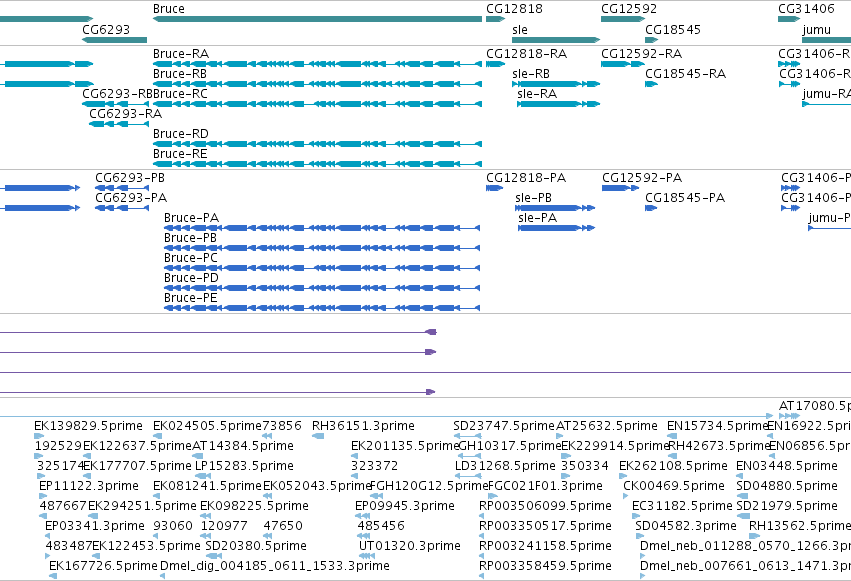Select the sle-PB protein label
Screen dimensions: 851x581
533,198
